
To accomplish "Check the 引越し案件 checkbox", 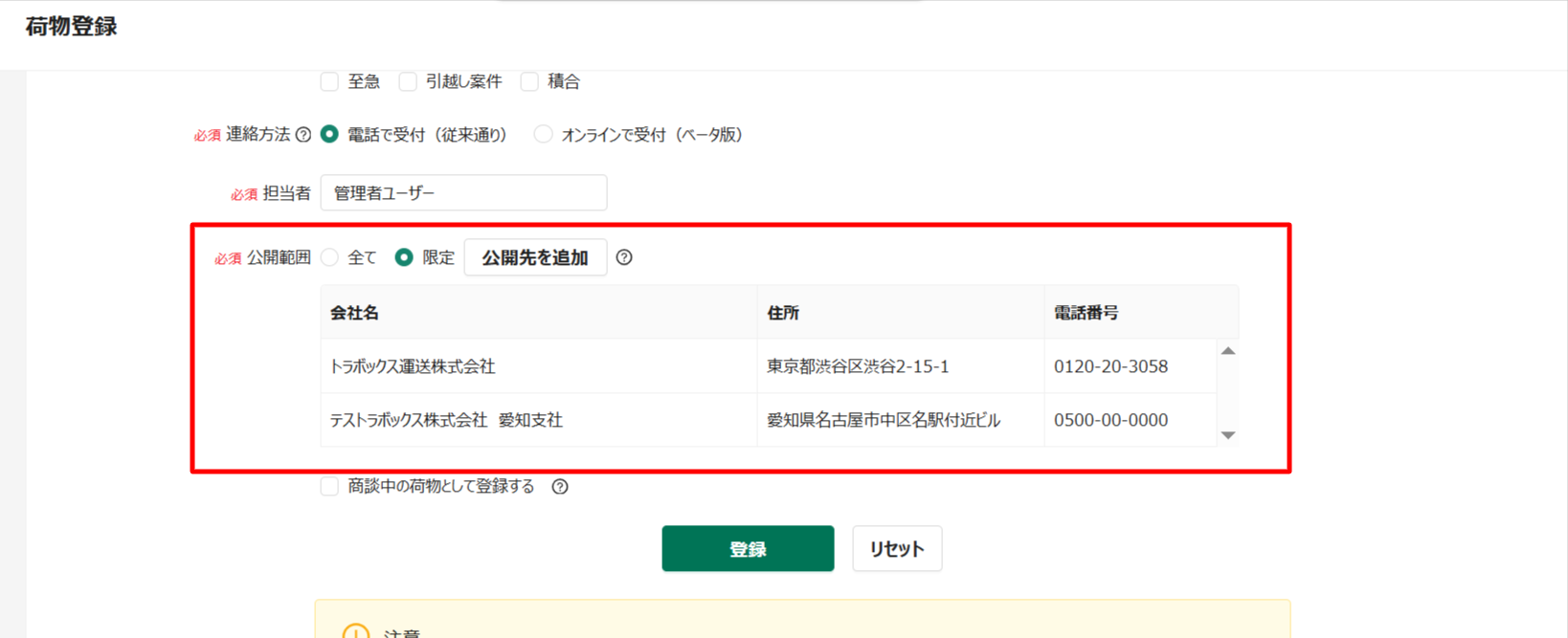I will click(x=408, y=81).
